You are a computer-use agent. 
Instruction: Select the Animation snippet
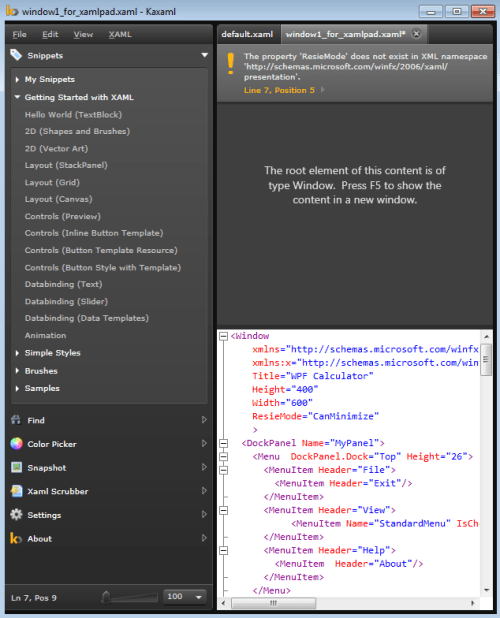click(x=45, y=335)
